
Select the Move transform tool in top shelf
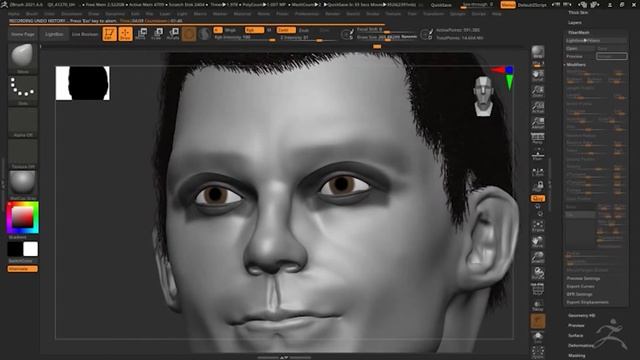click(141, 34)
